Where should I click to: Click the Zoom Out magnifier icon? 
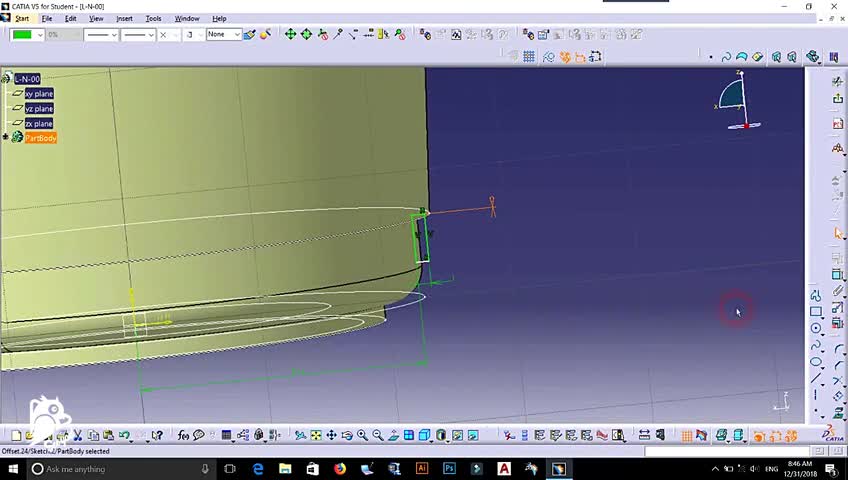[x=378, y=435]
